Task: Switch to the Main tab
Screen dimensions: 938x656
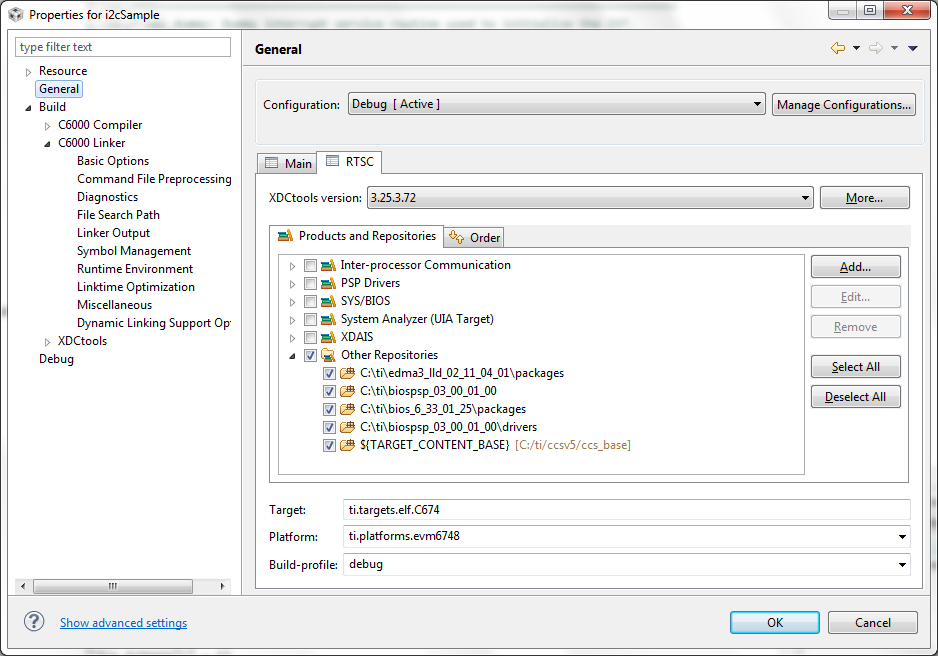Action: [x=288, y=163]
